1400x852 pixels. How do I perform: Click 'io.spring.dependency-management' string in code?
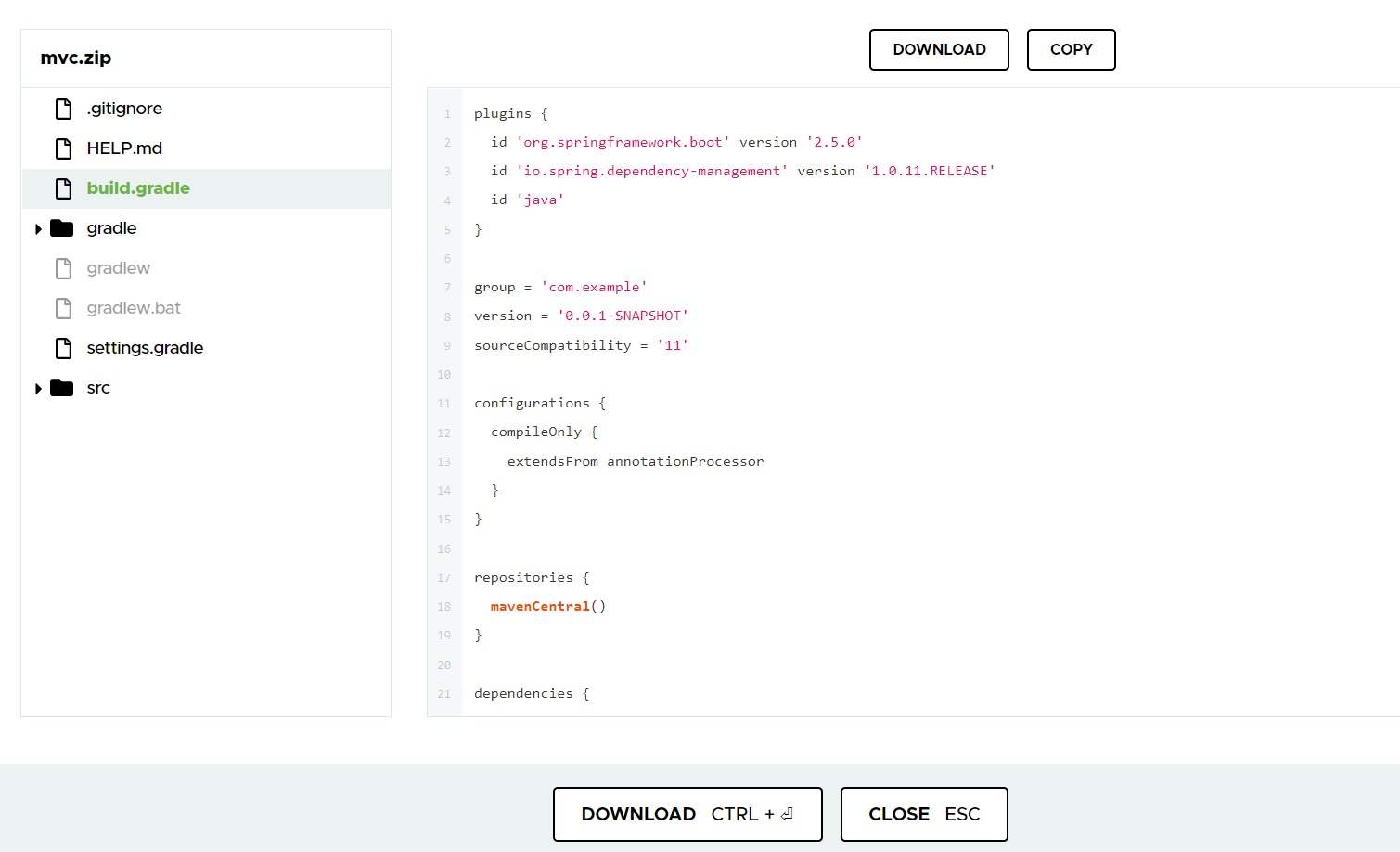pos(652,171)
